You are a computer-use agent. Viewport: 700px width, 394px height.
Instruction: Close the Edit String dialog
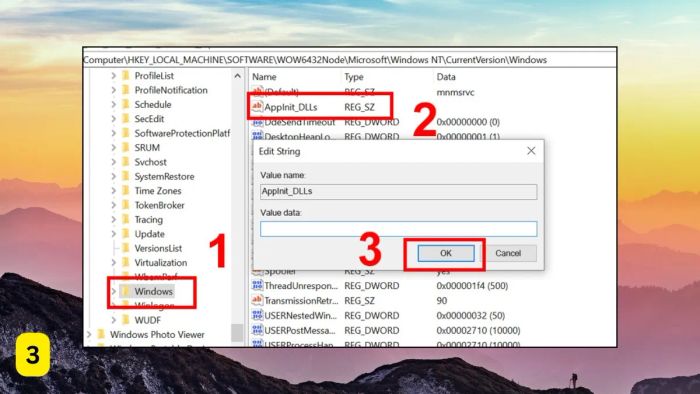[531, 151]
